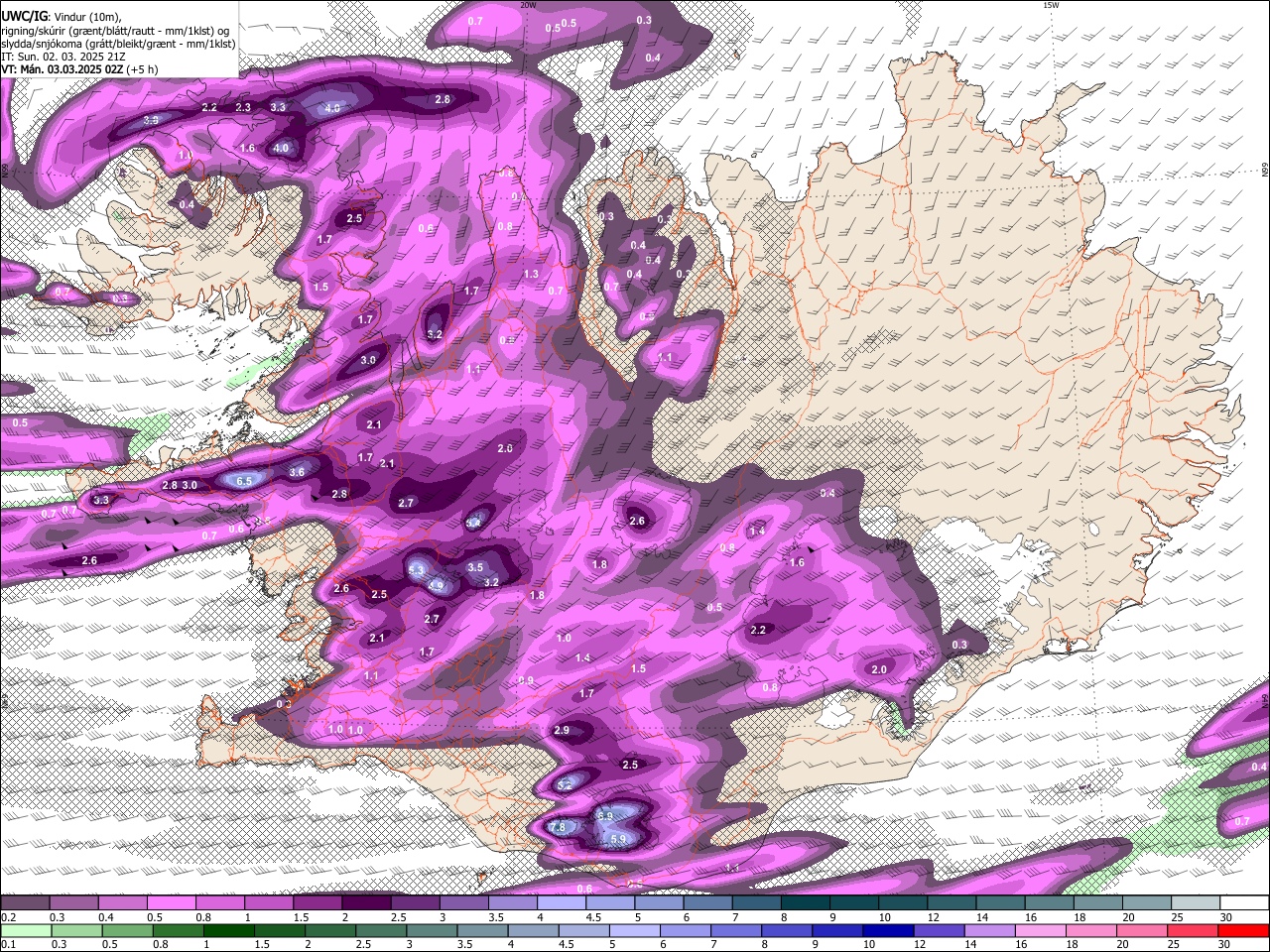Click the '0.2' label of the snow scale
This screenshot has width=1270, height=952.
point(8,917)
